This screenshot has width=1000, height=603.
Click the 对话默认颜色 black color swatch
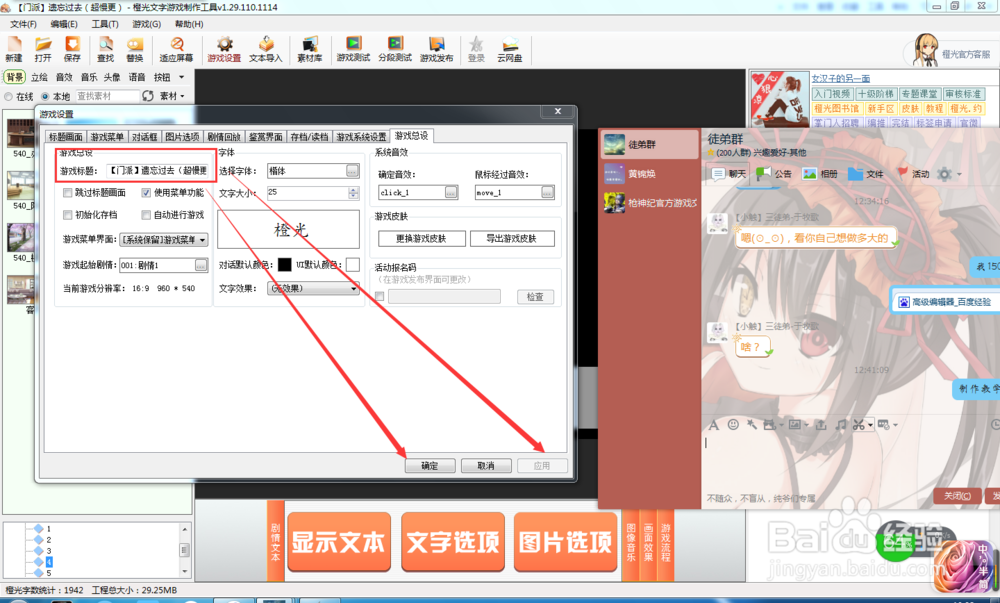(284, 265)
